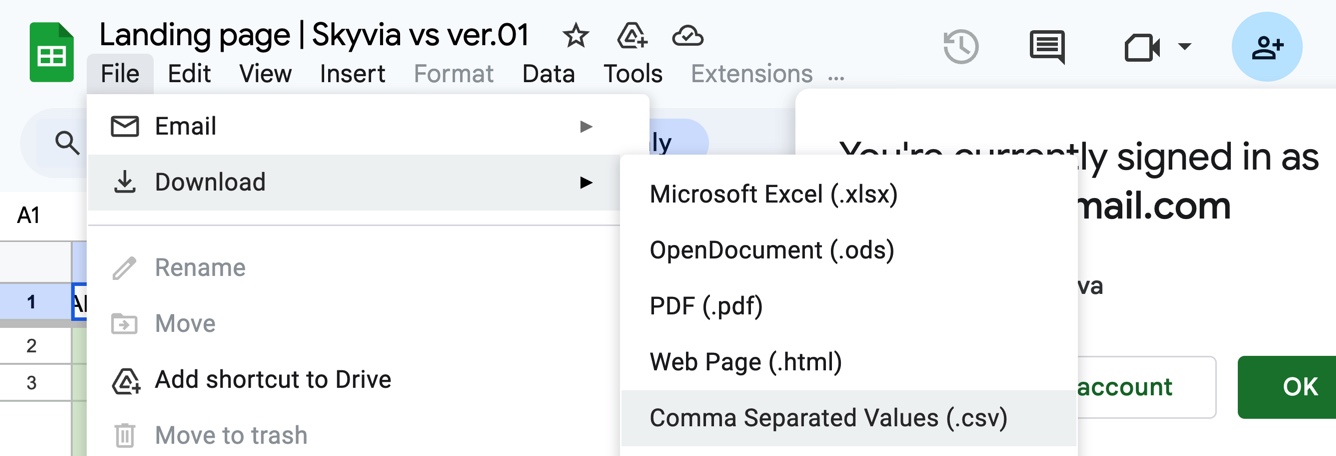This screenshot has width=1336, height=456.
Task: Open version history clock icon
Action: click(961, 47)
